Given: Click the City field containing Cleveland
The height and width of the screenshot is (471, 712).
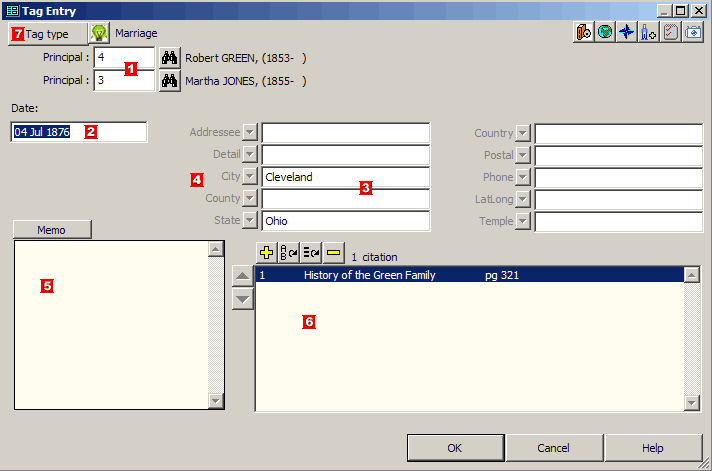Looking at the screenshot, I should point(346,177).
